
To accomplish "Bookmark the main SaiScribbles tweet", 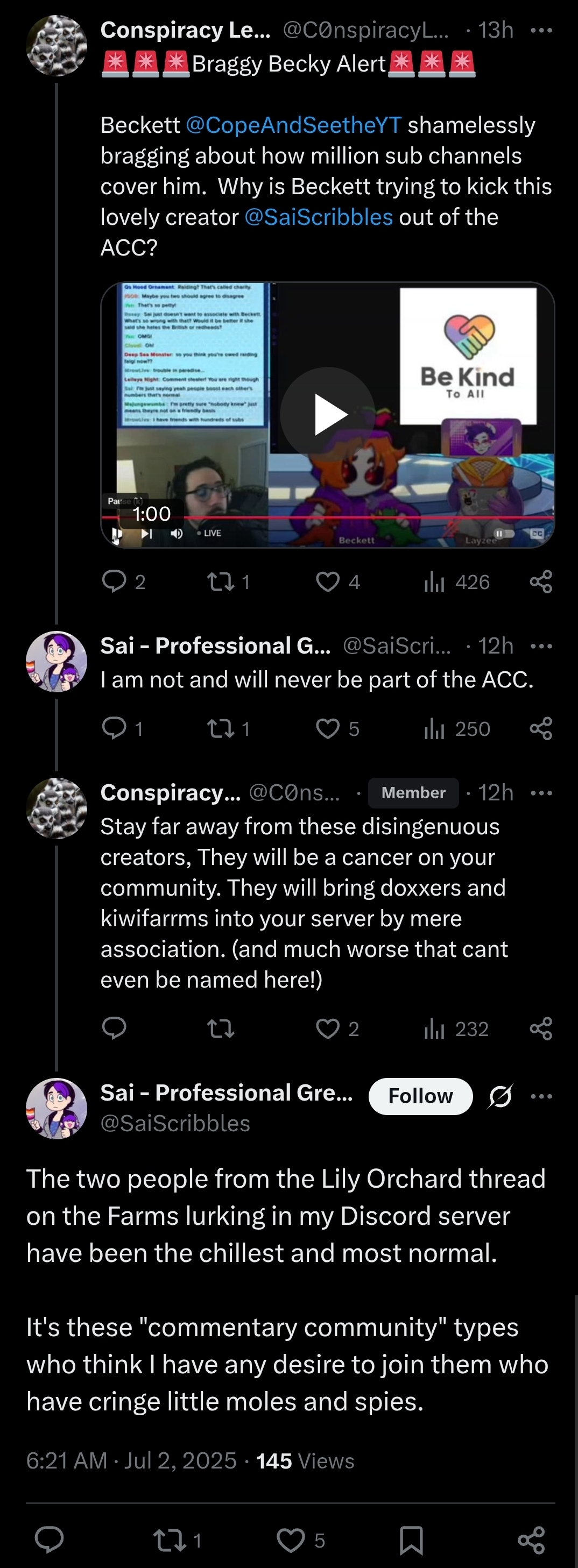I will pos(412,1540).
